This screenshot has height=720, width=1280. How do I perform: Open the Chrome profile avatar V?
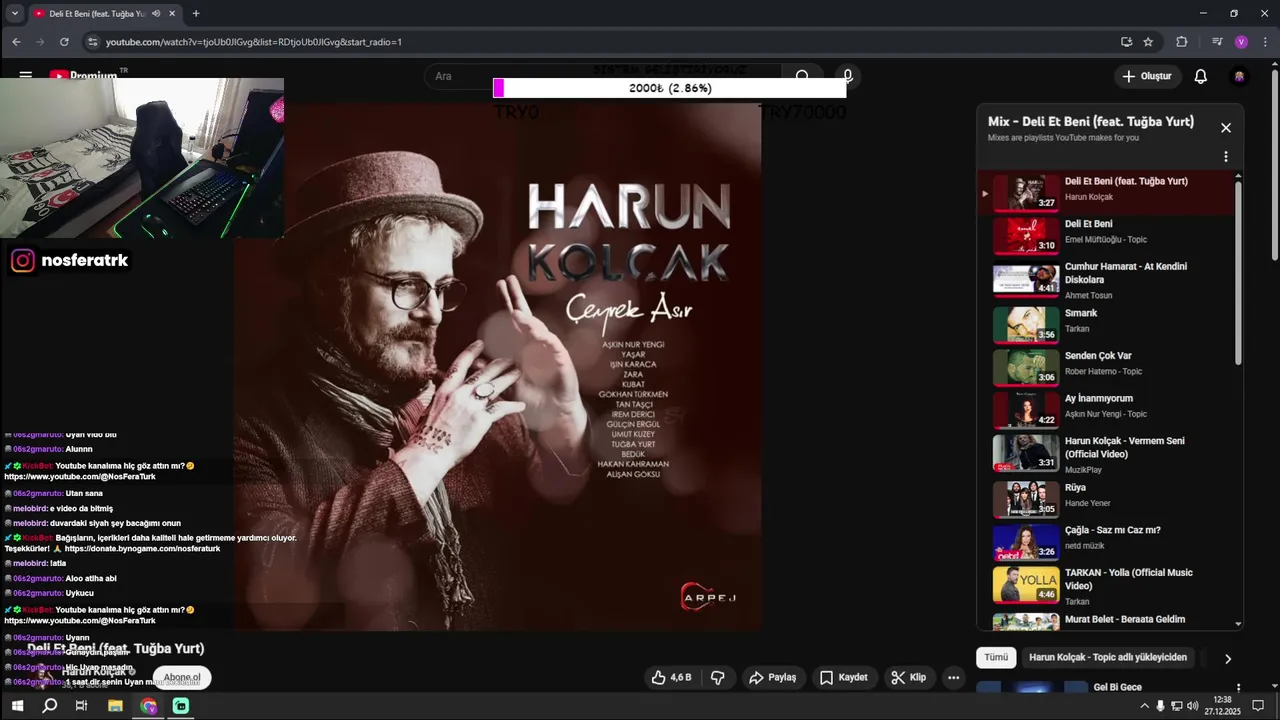coord(1241,42)
